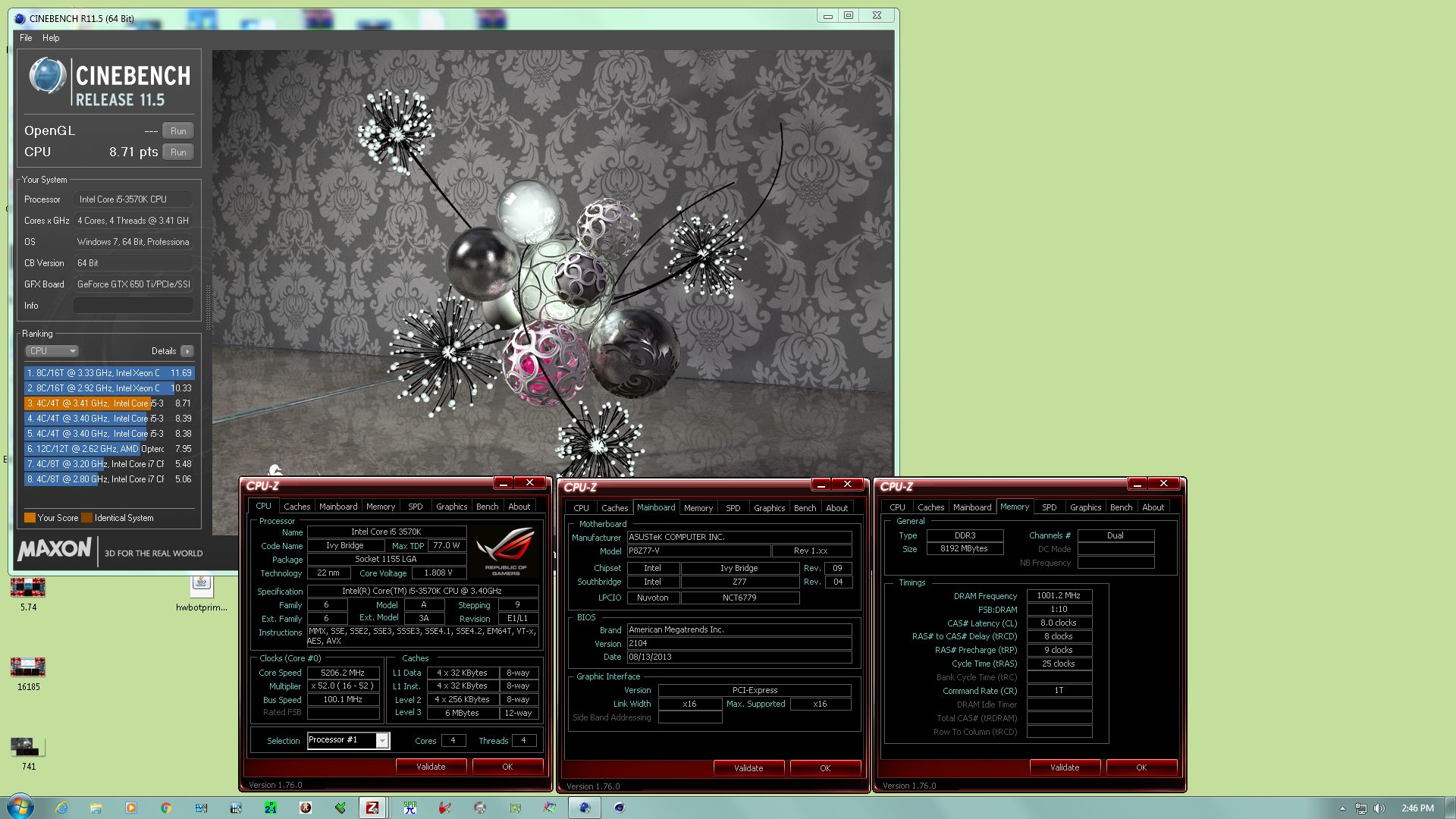
Task: Open Internet Explorer from the taskbar
Action: [61, 808]
